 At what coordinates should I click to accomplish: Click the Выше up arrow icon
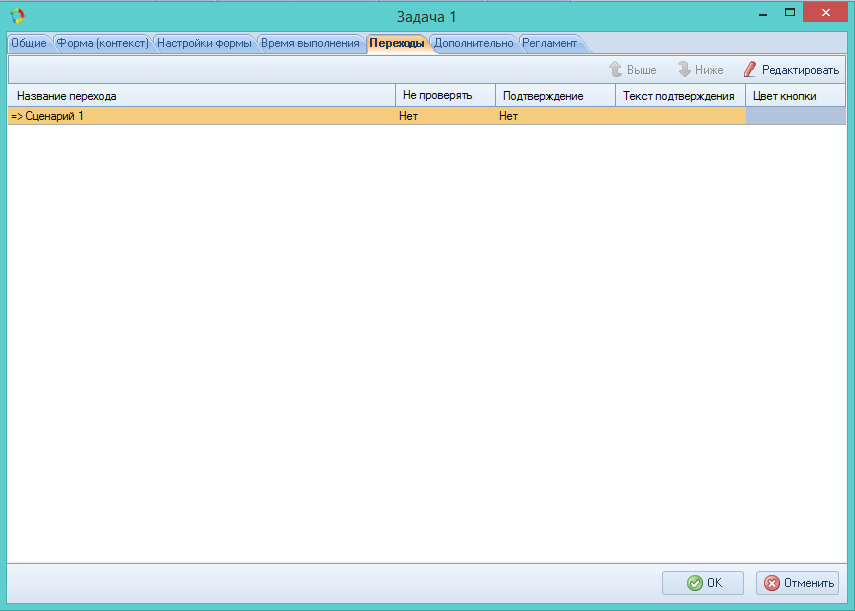[x=616, y=70]
